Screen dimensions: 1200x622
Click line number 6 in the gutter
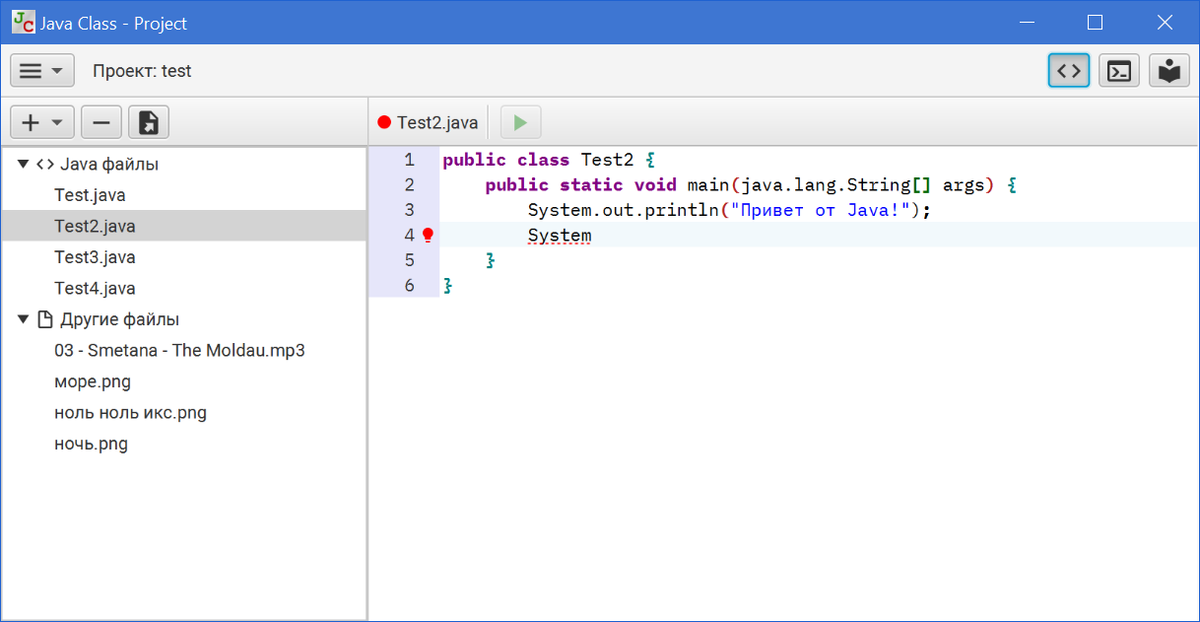click(409, 285)
